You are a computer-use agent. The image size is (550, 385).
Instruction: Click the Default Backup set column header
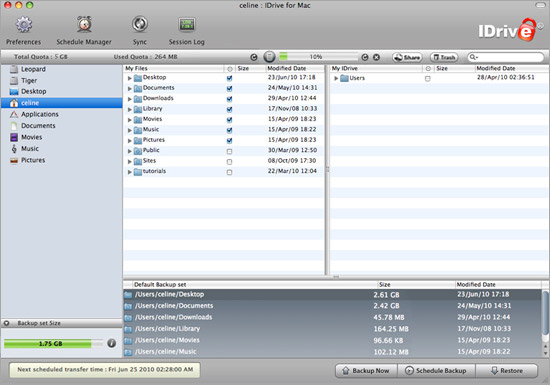pyautogui.click(x=254, y=284)
